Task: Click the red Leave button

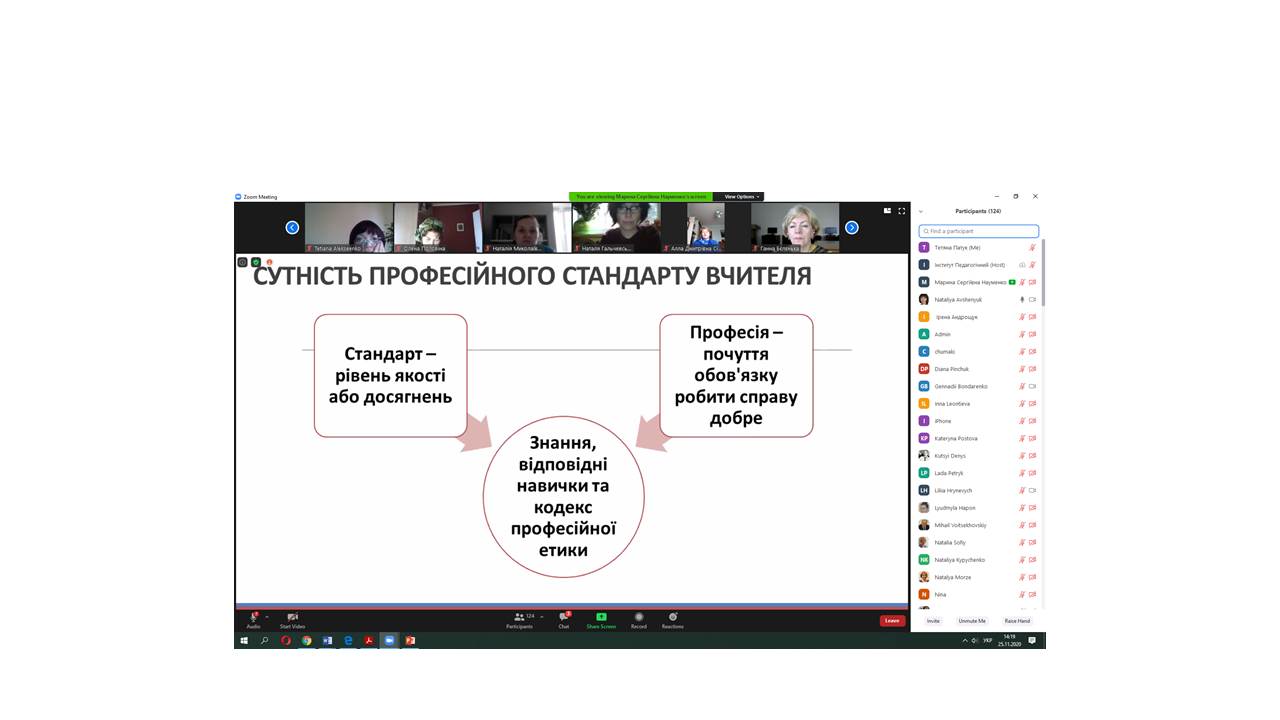Action: pyautogui.click(x=892, y=621)
